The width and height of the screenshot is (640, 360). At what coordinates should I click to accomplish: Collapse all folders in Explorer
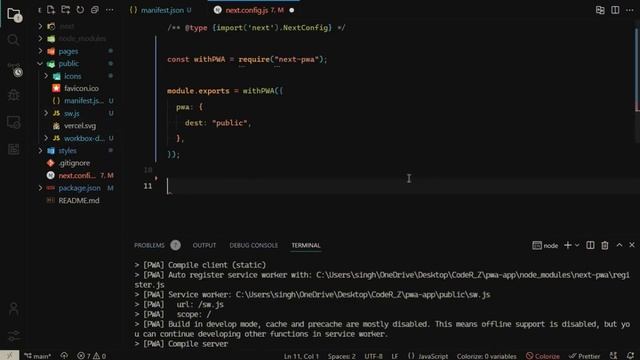95,10
